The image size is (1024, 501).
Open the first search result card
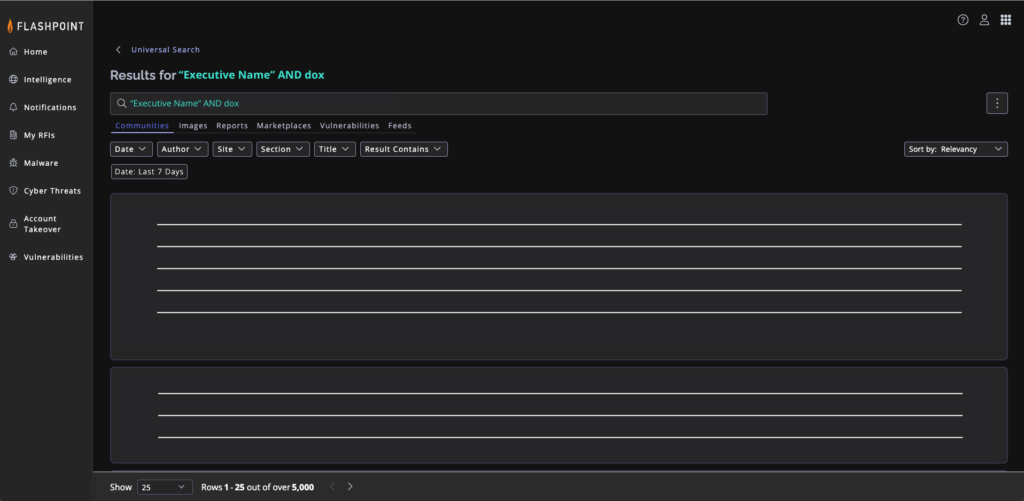(x=558, y=276)
